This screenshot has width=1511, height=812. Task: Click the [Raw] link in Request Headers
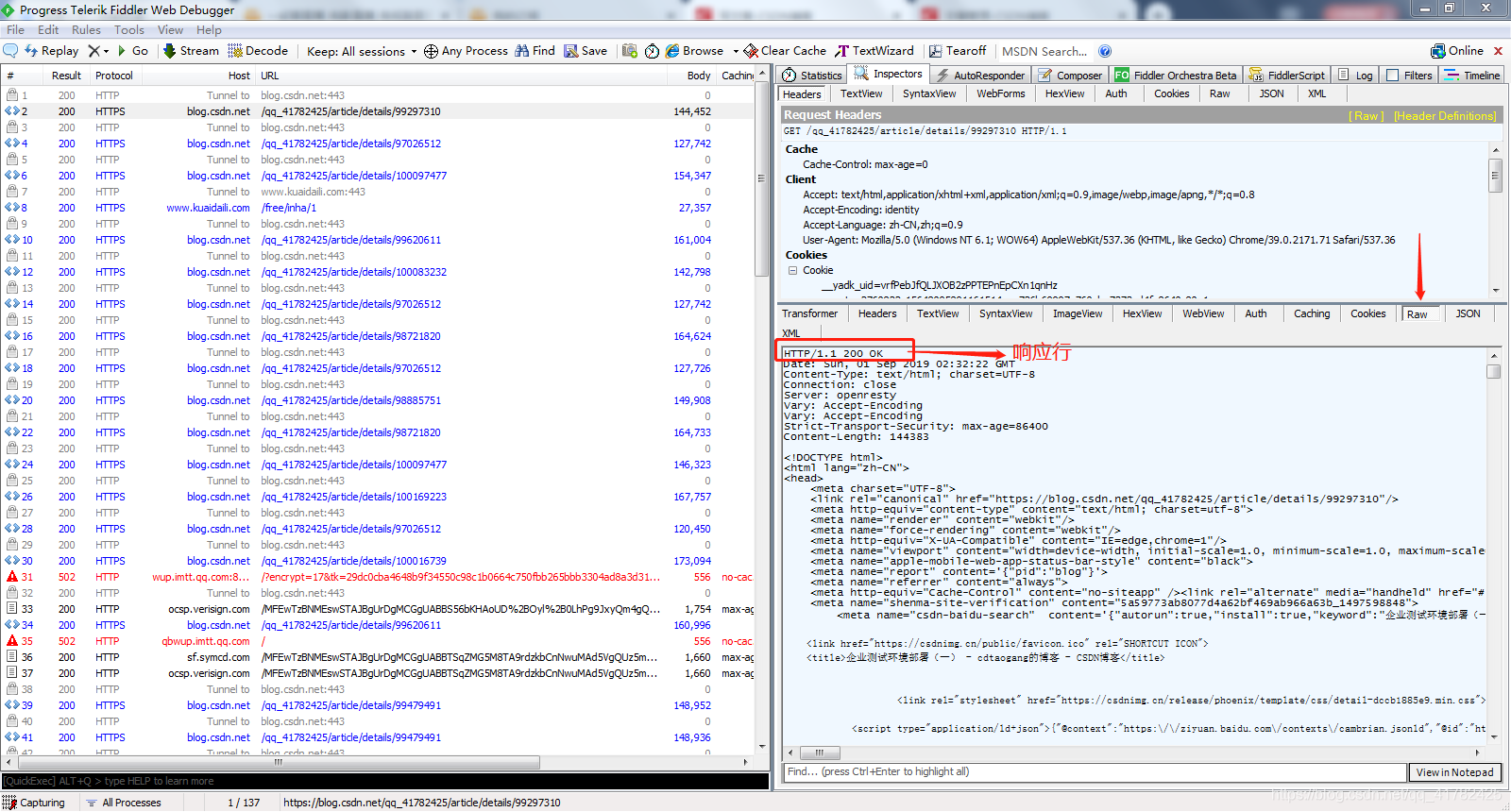point(1367,115)
